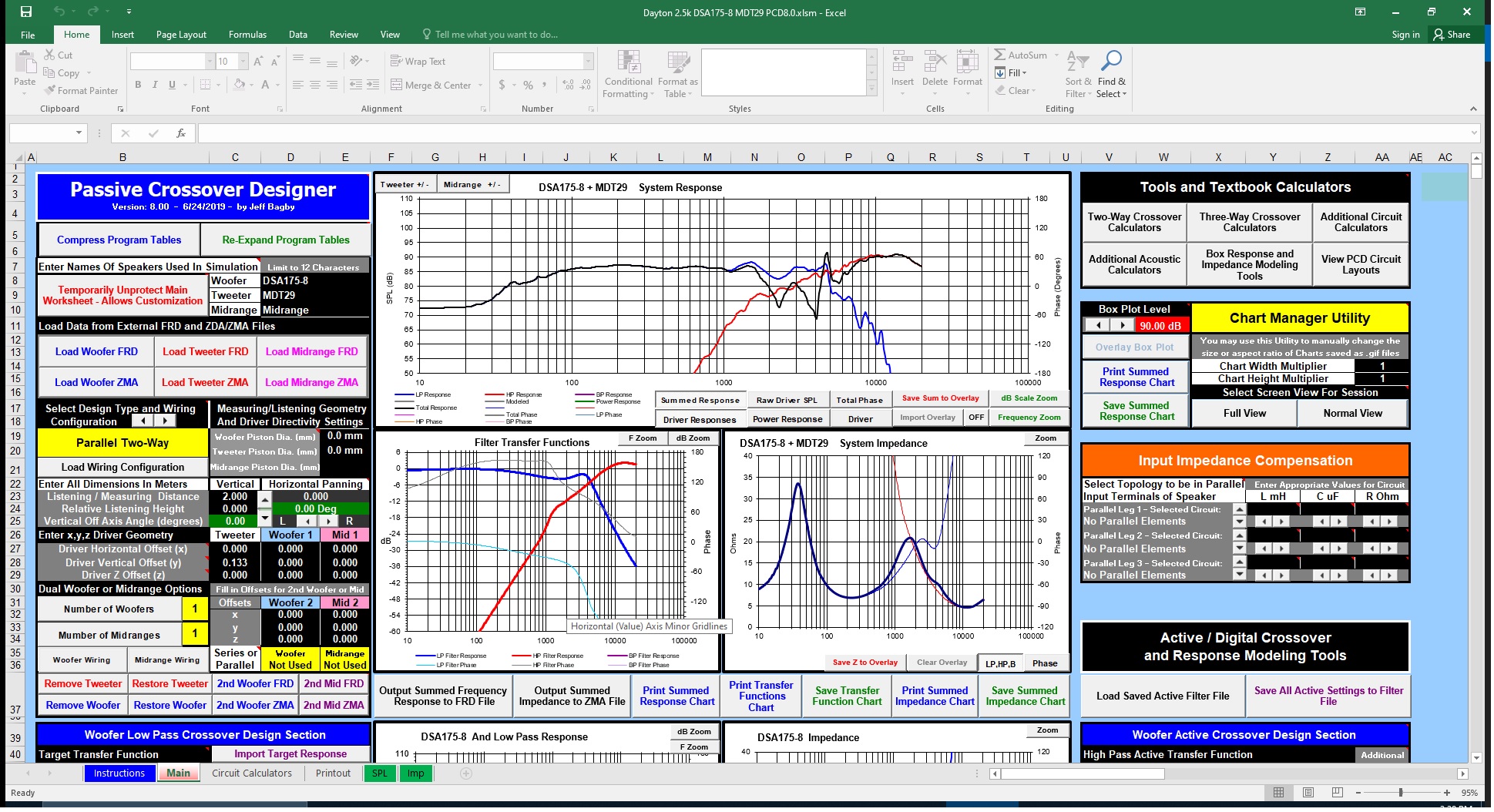
Task: Toggle the Phase impedance view button
Action: pos(1045,663)
